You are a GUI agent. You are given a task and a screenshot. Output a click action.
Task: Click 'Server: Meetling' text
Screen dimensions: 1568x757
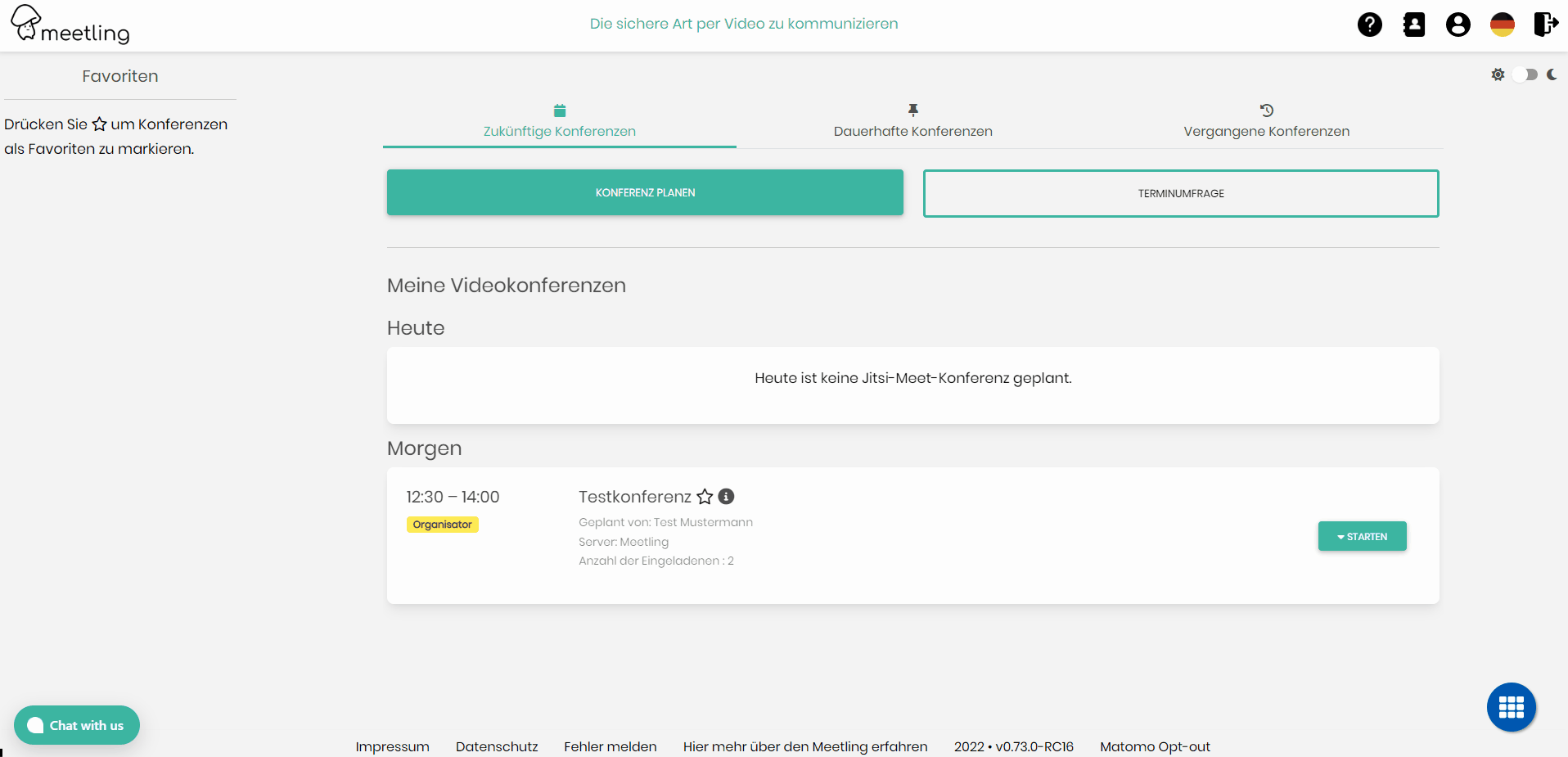click(624, 542)
